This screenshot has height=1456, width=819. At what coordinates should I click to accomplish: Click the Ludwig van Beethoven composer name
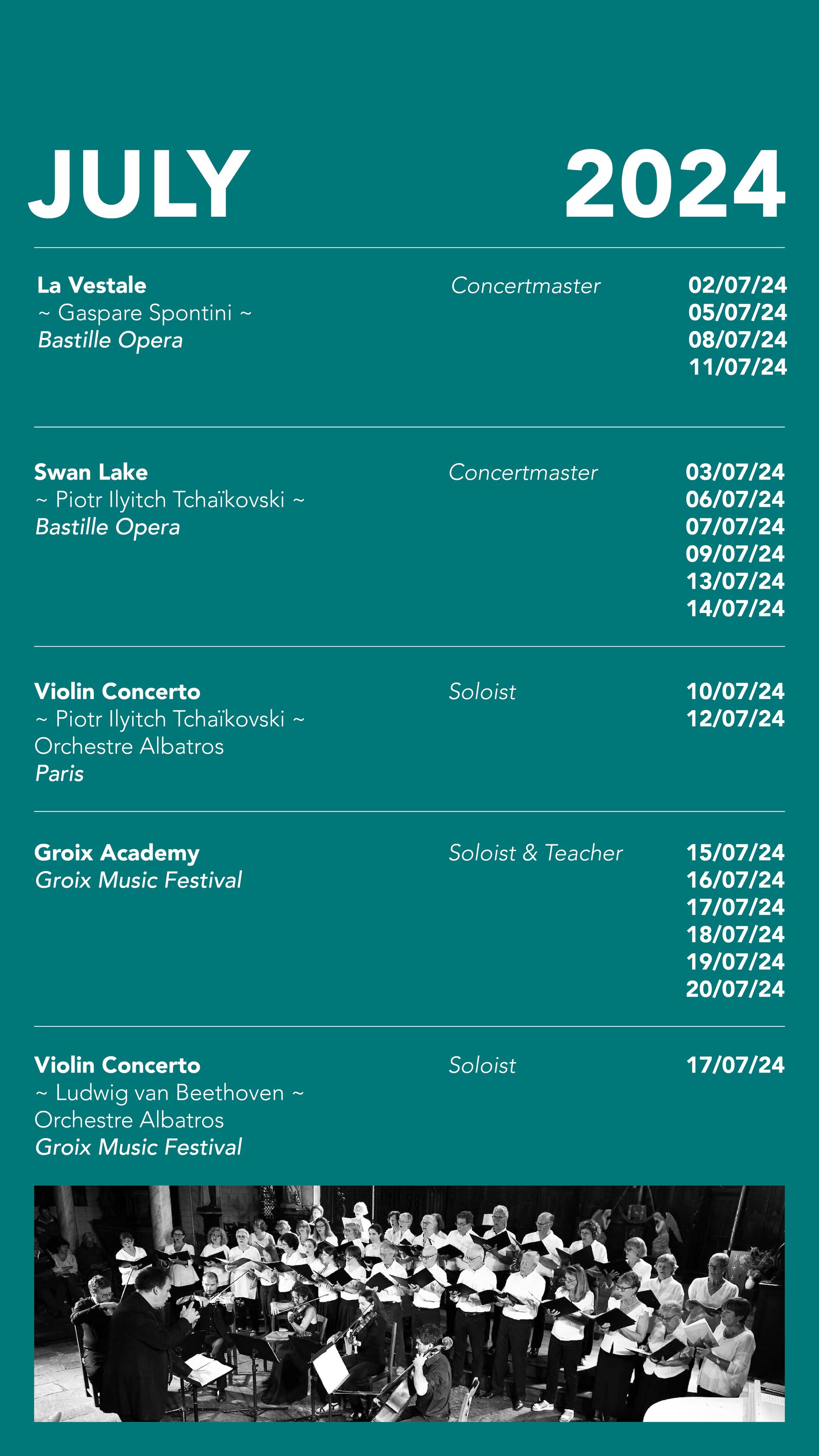[x=170, y=1093]
